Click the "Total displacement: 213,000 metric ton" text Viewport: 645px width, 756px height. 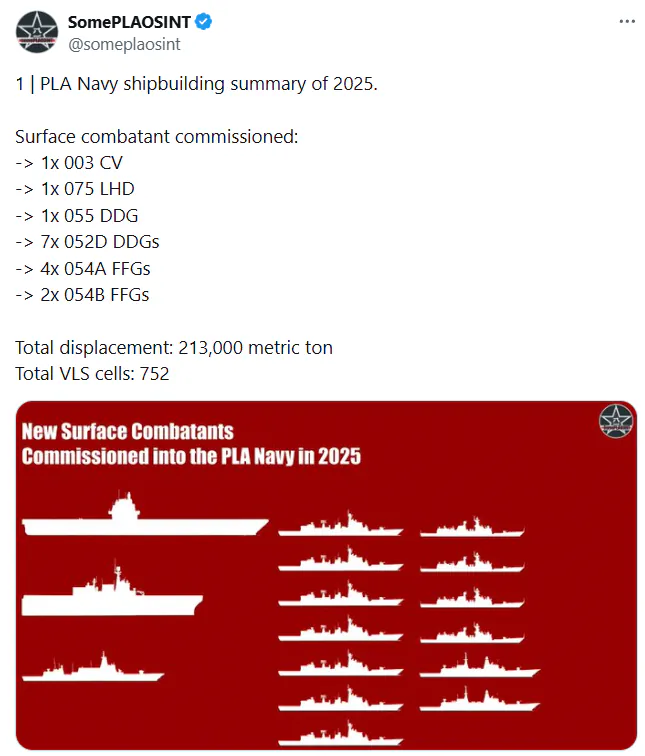click(x=174, y=348)
